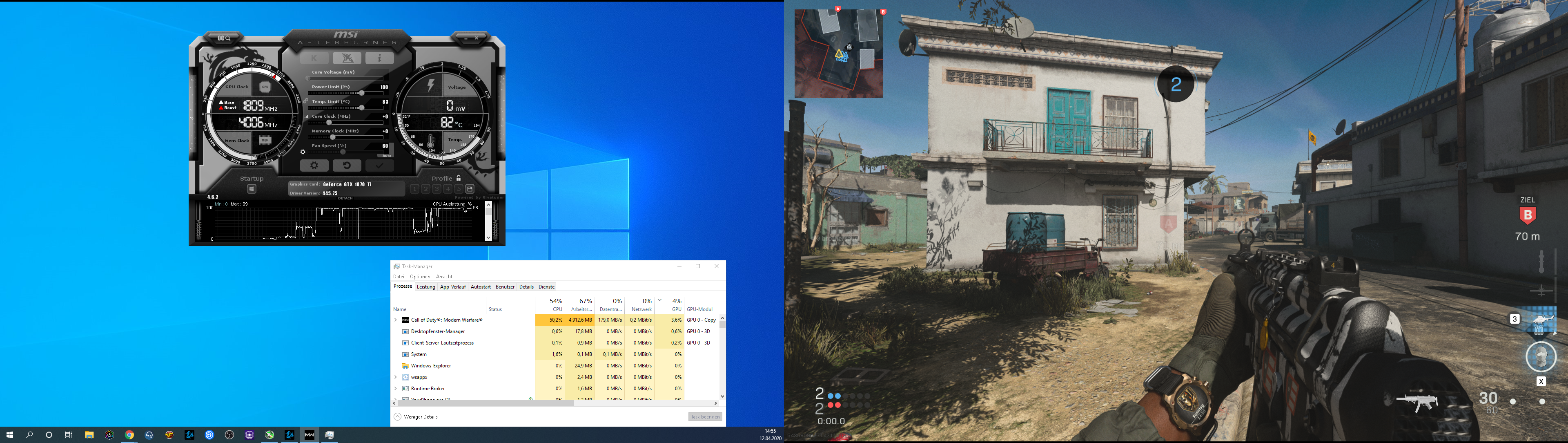This screenshot has height=443, width=1568.
Task: Open the Kombustor stress test button
Action: pyautogui.click(x=314, y=58)
